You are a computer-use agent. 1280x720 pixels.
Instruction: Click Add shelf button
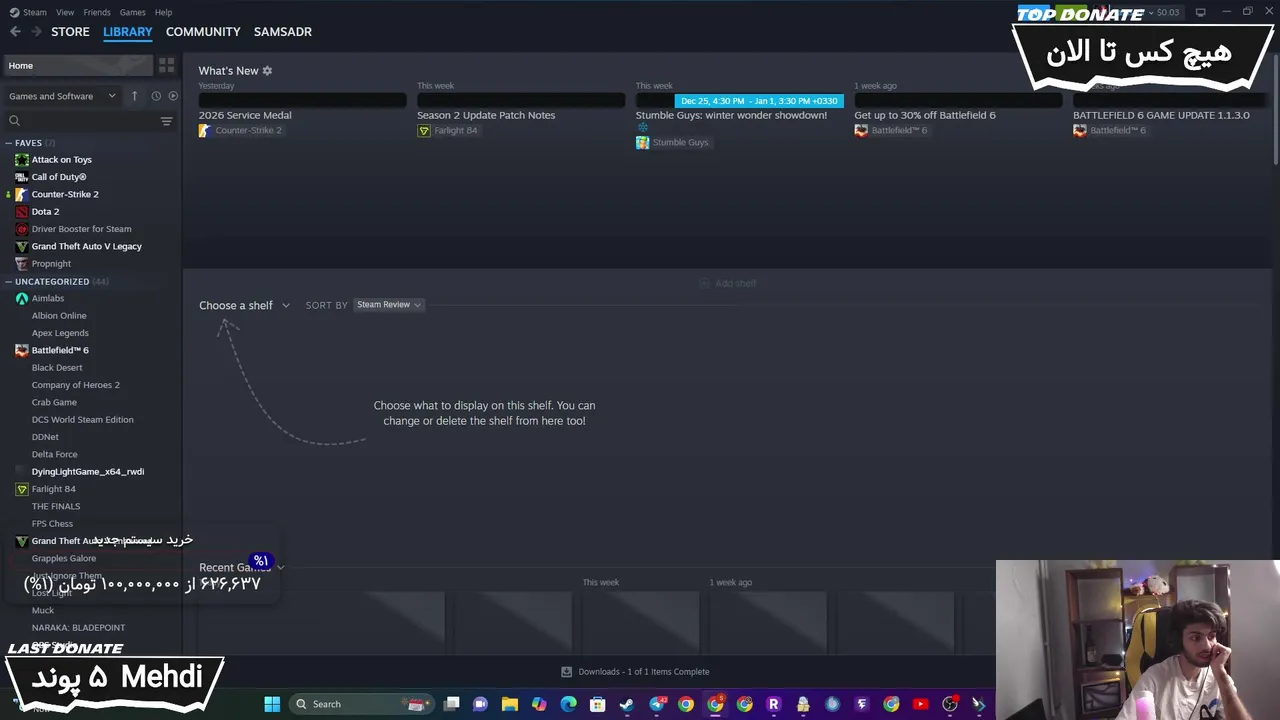tap(727, 284)
